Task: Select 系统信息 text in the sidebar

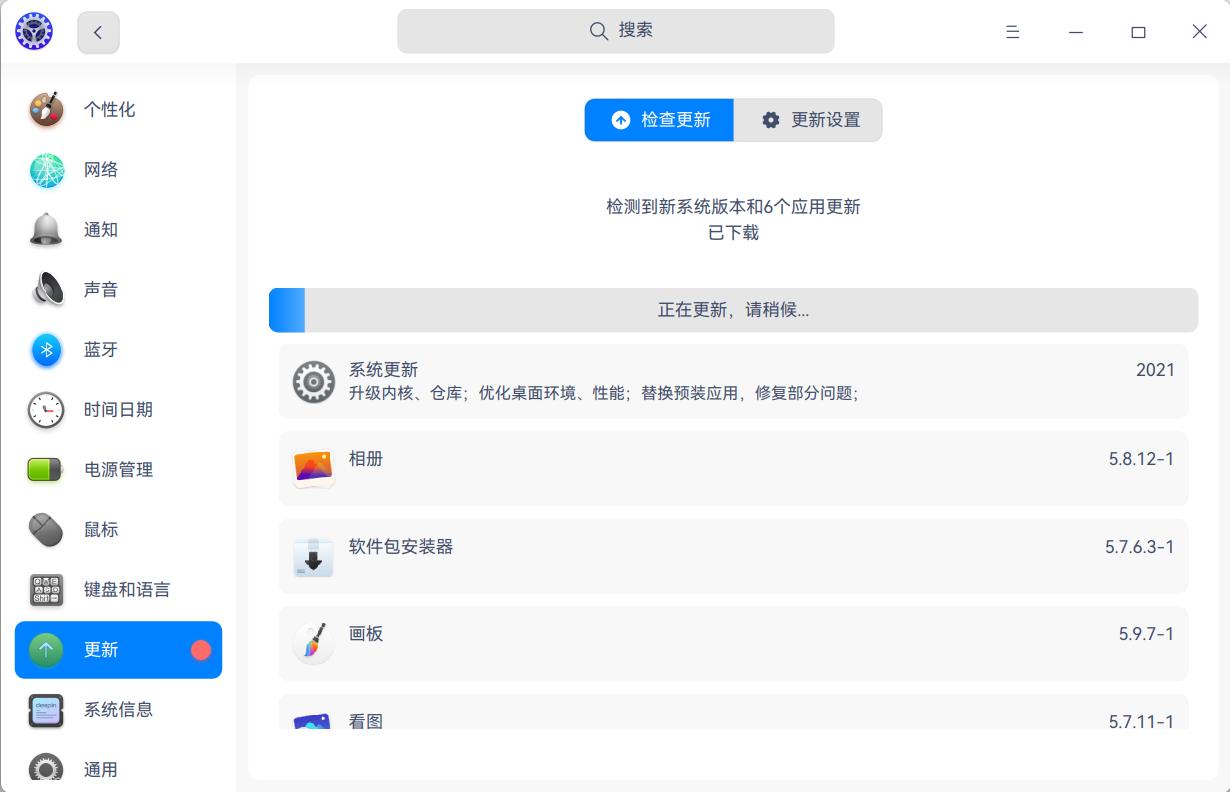Action: coord(118,710)
